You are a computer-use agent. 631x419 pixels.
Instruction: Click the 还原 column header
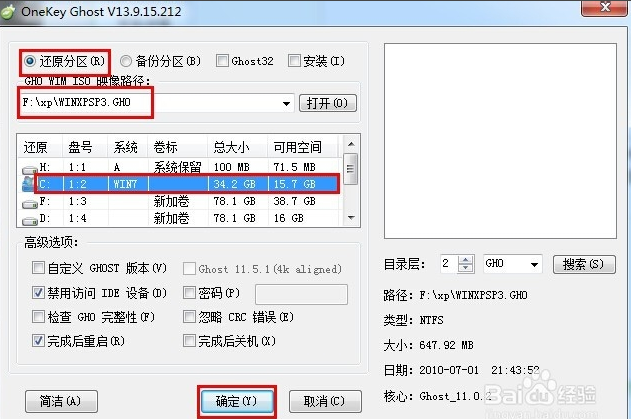40,147
